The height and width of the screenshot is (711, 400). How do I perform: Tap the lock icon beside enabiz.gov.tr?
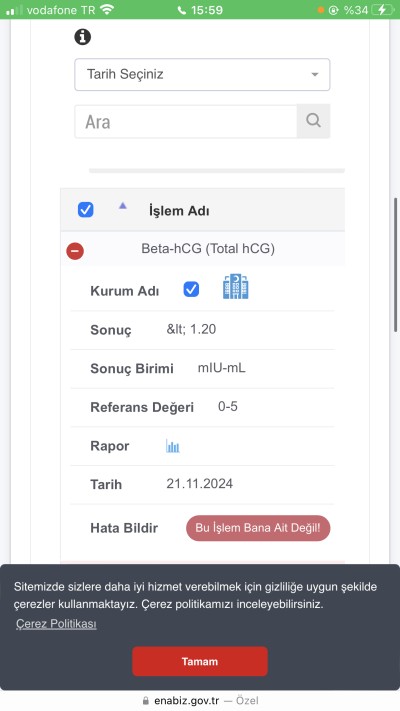pos(145,701)
